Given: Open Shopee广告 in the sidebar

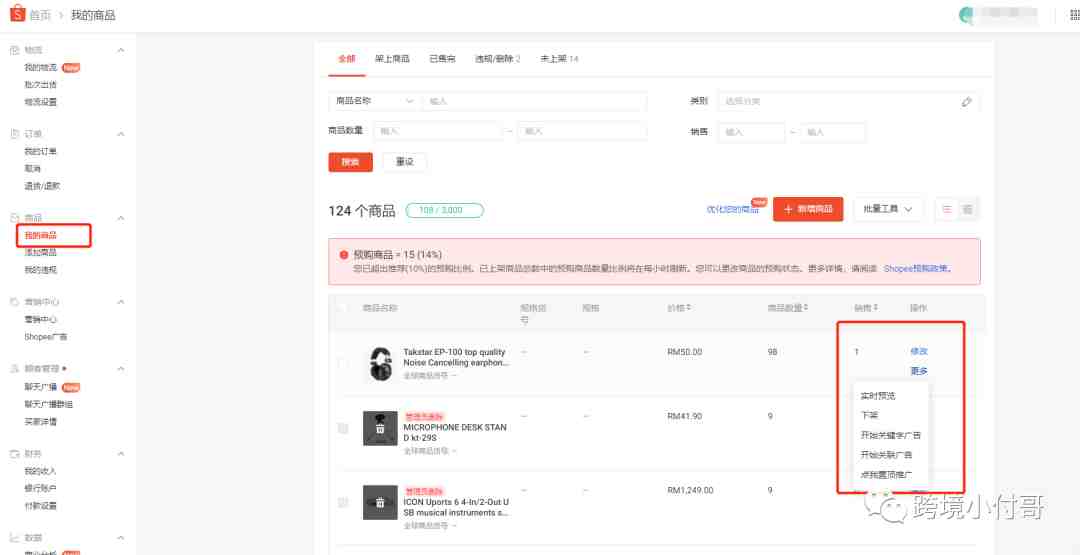Looking at the screenshot, I should [45, 337].
